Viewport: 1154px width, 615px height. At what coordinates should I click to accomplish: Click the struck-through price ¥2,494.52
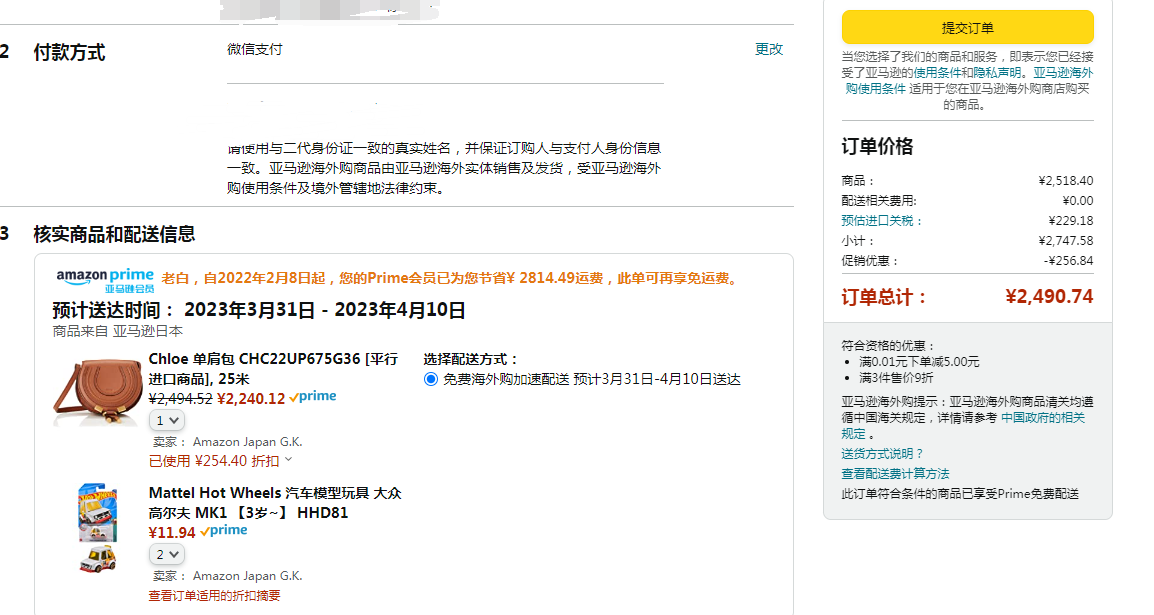click(x=180, y=398)
